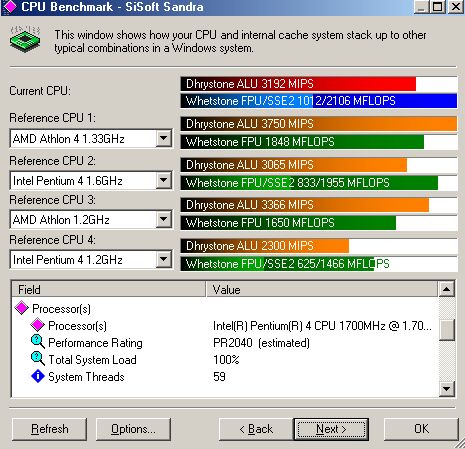Open the Reference CPU 2 dropdown arrow
This screenshot has height=449, width=465.
coord(164,180)
